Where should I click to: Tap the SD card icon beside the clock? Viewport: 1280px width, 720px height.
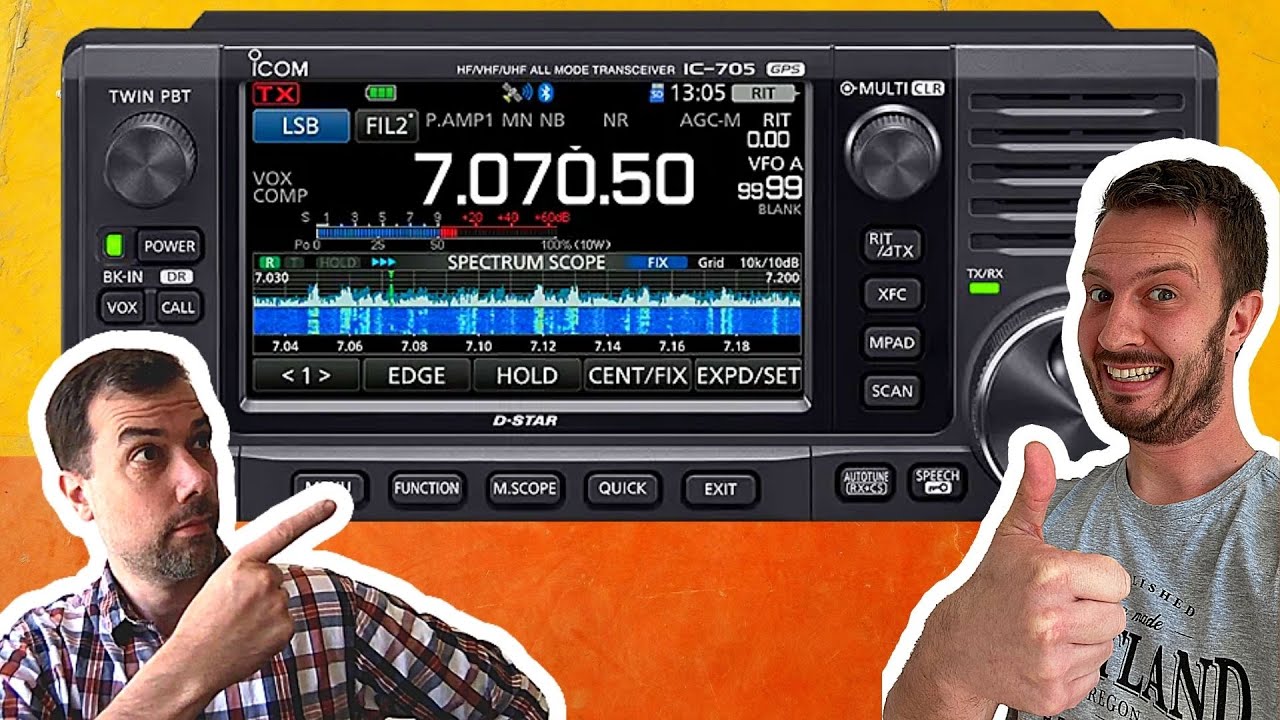click(656, 94)
